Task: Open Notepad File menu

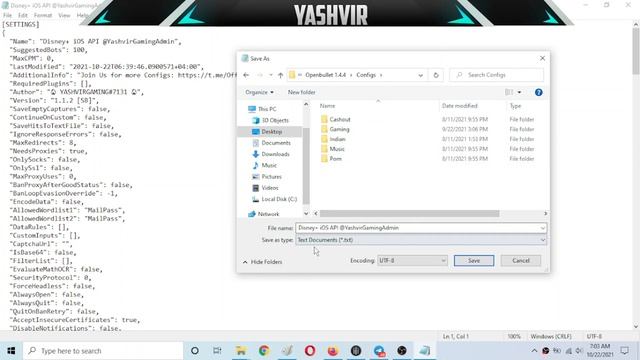Action: pos(7,15)
